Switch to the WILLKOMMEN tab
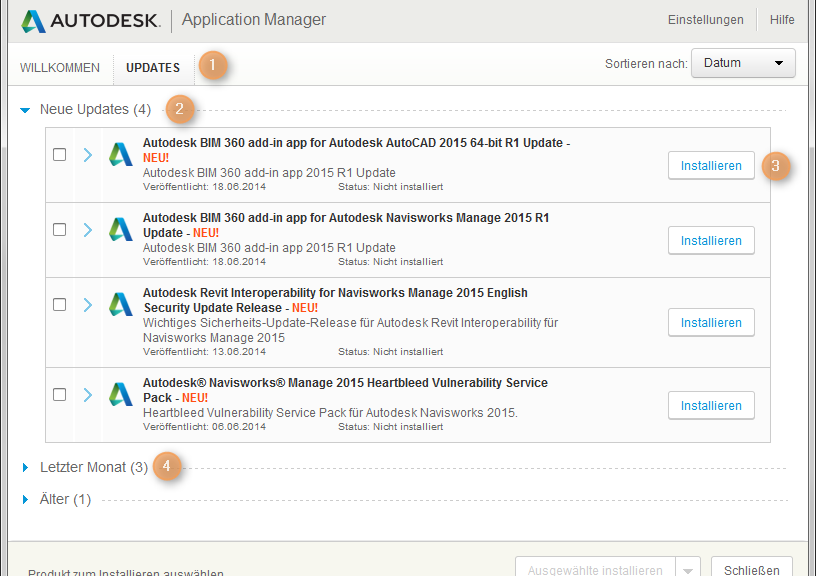This screenshot has width=816, height=576. (x=60, y=68)
